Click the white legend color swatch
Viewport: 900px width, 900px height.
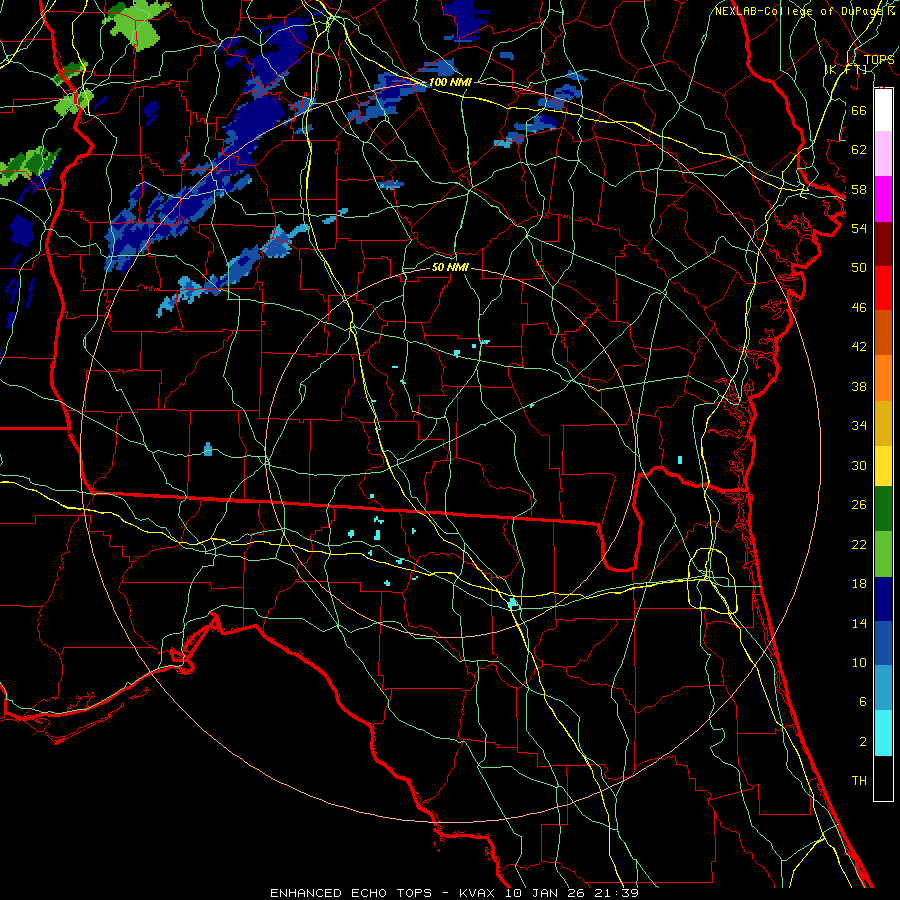coord(883,110)
